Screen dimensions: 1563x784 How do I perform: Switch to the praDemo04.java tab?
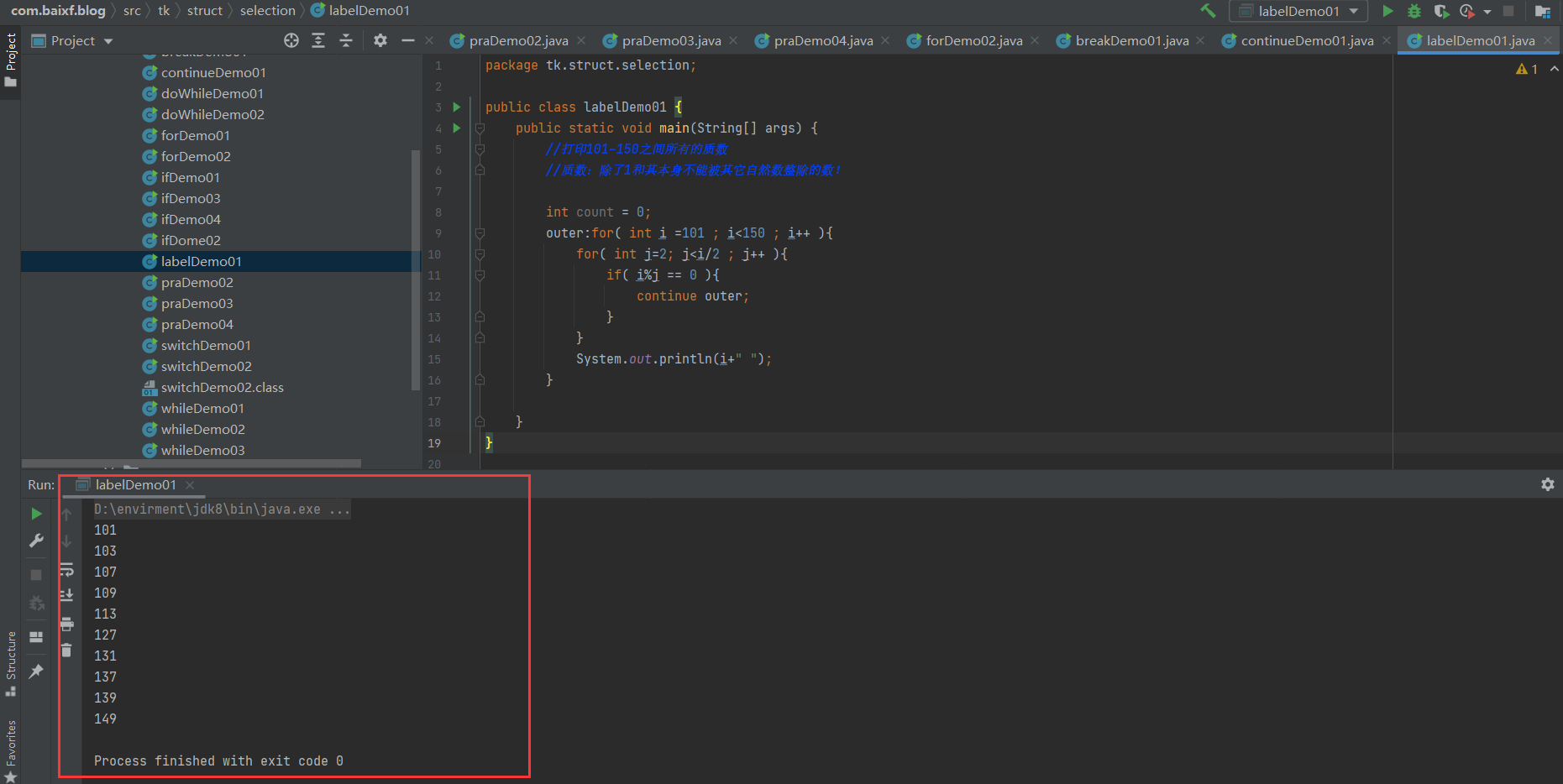(x=823, y=40)
